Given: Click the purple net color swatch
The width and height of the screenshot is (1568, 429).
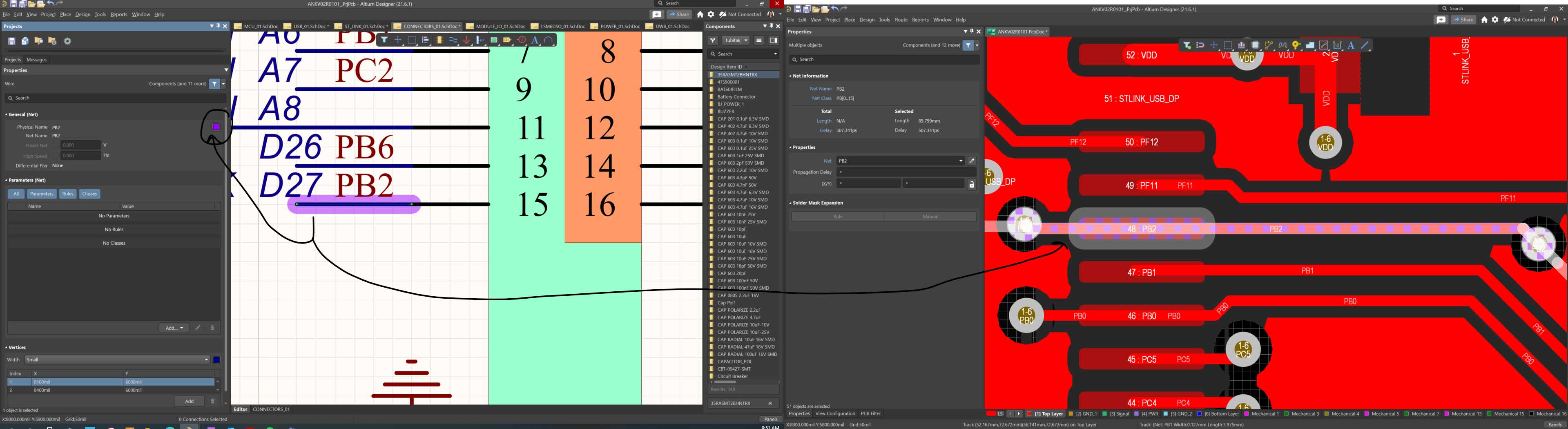Looking at the screenshot, I should coord(216,127).
